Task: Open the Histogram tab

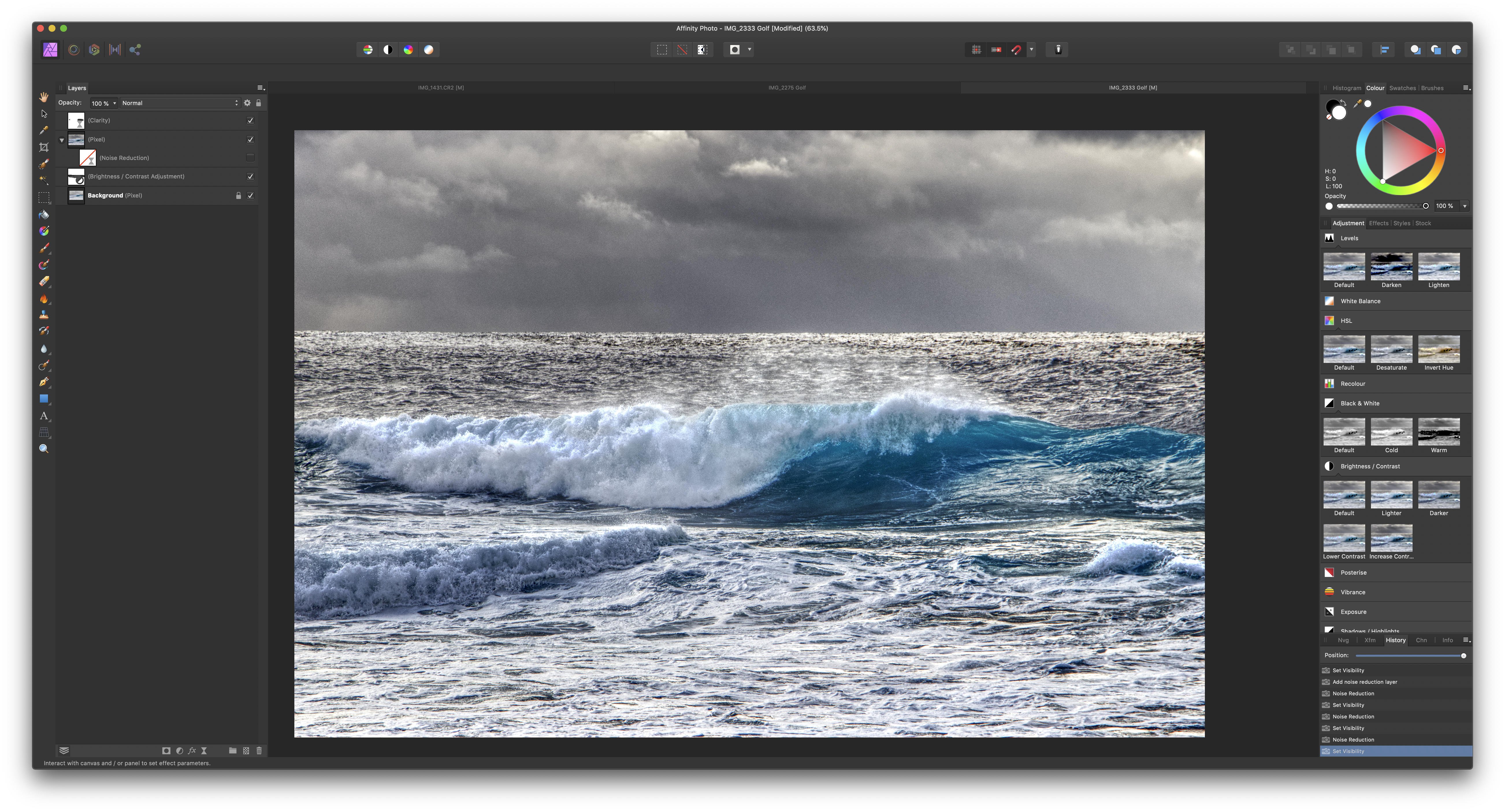Action: click(x=1347, y=88)
